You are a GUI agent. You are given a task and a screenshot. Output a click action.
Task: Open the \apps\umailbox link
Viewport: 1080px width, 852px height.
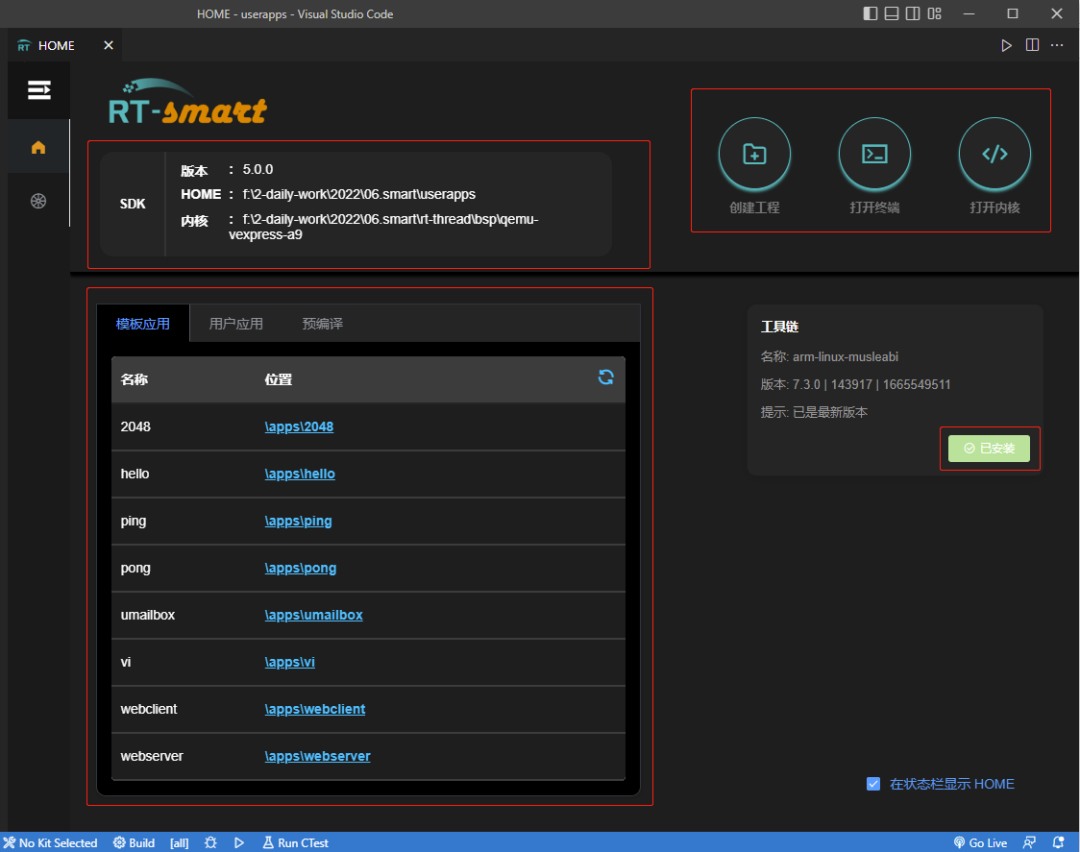(313, 615)
